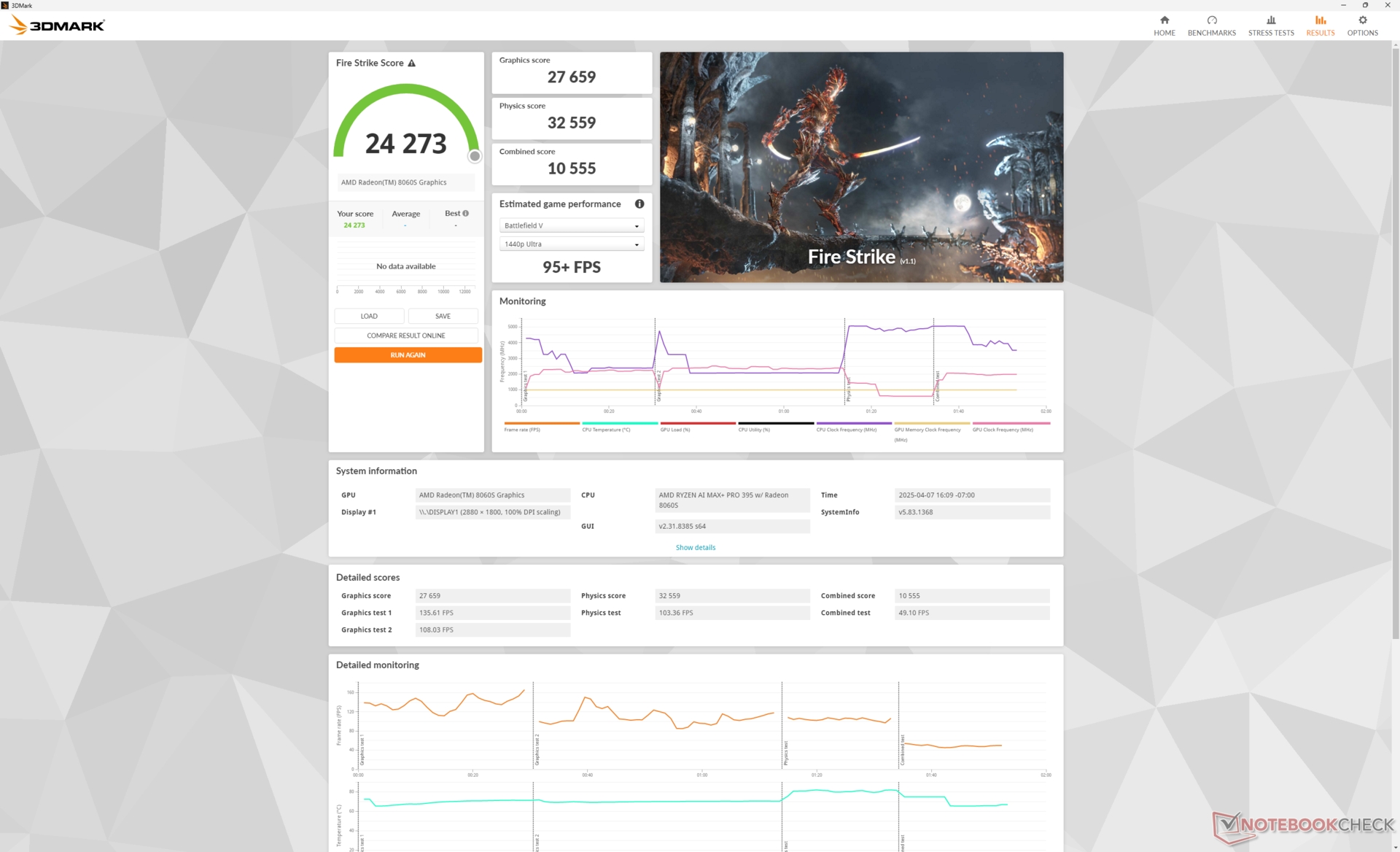
Task: Click the info icon for Estimated game performance
Action: click(x=639, y=204)
